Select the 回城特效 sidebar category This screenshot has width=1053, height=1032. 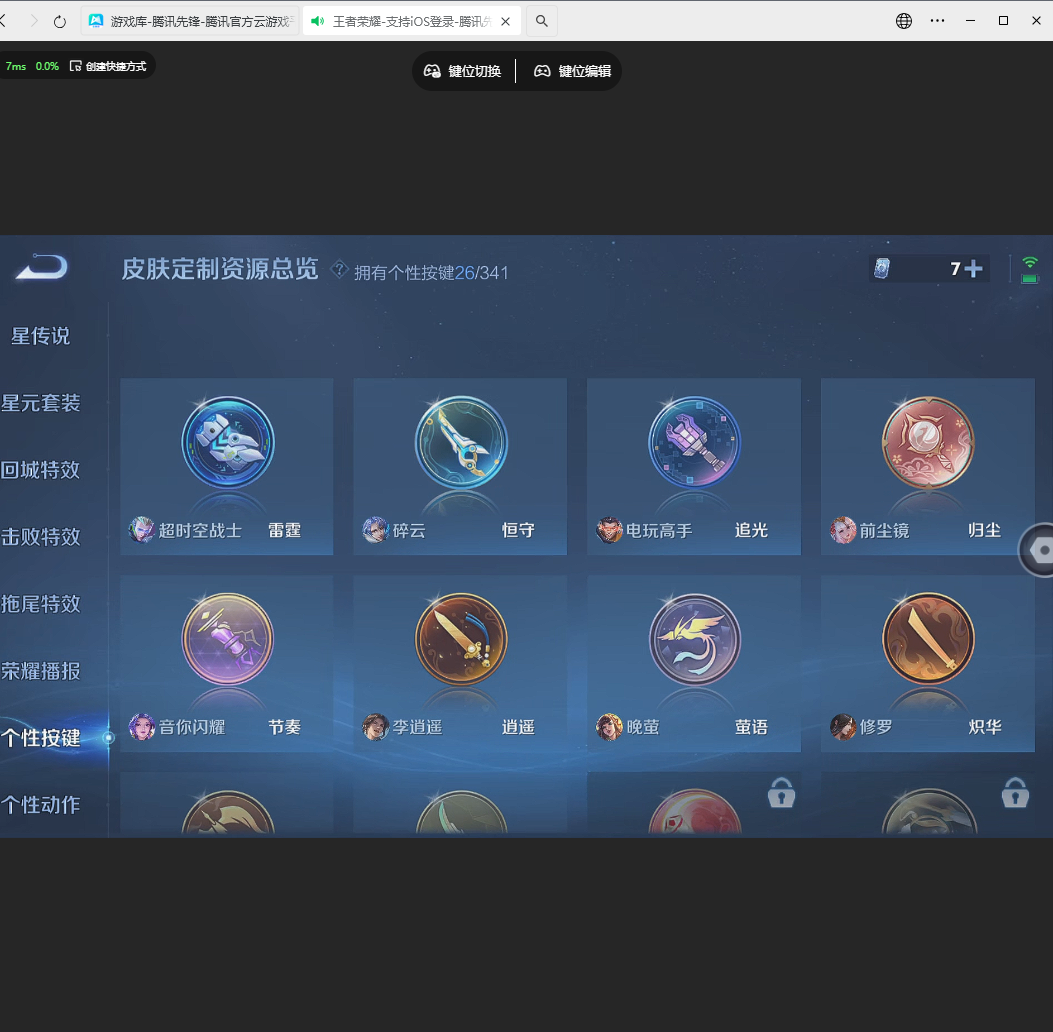click(40, 470)
